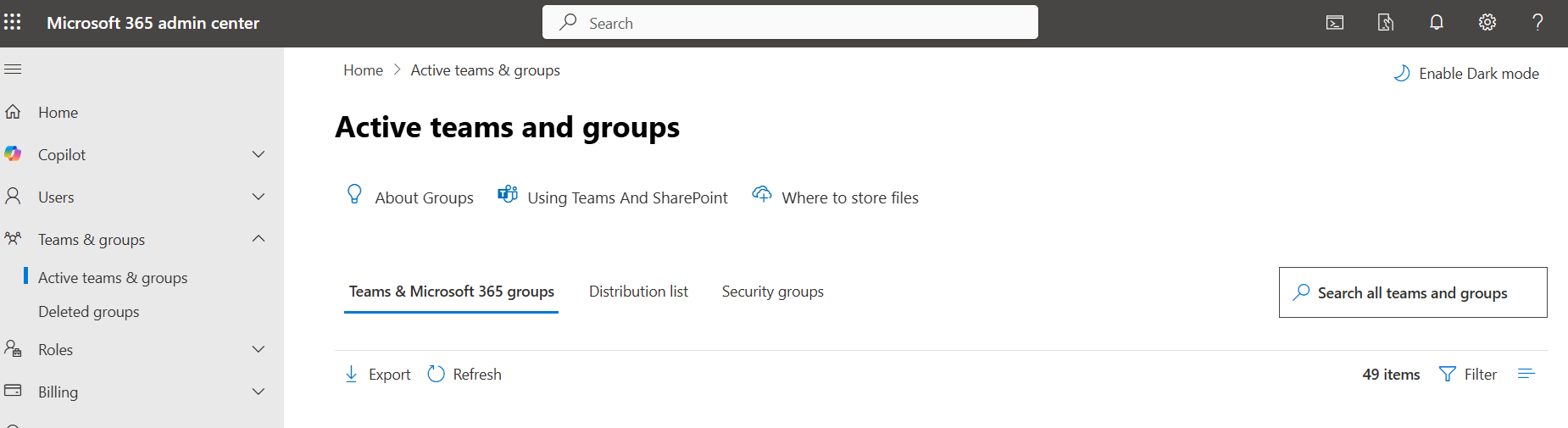
Task: Expand the Billing menu chevron
Action: [x=259, y=392]
